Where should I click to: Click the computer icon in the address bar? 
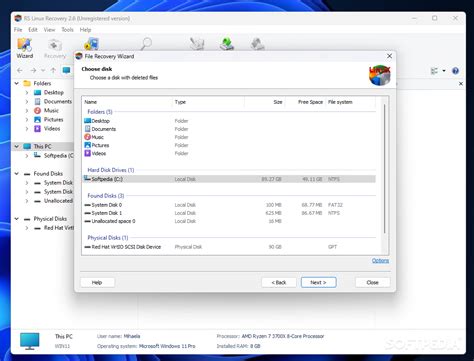click(66, 70)
